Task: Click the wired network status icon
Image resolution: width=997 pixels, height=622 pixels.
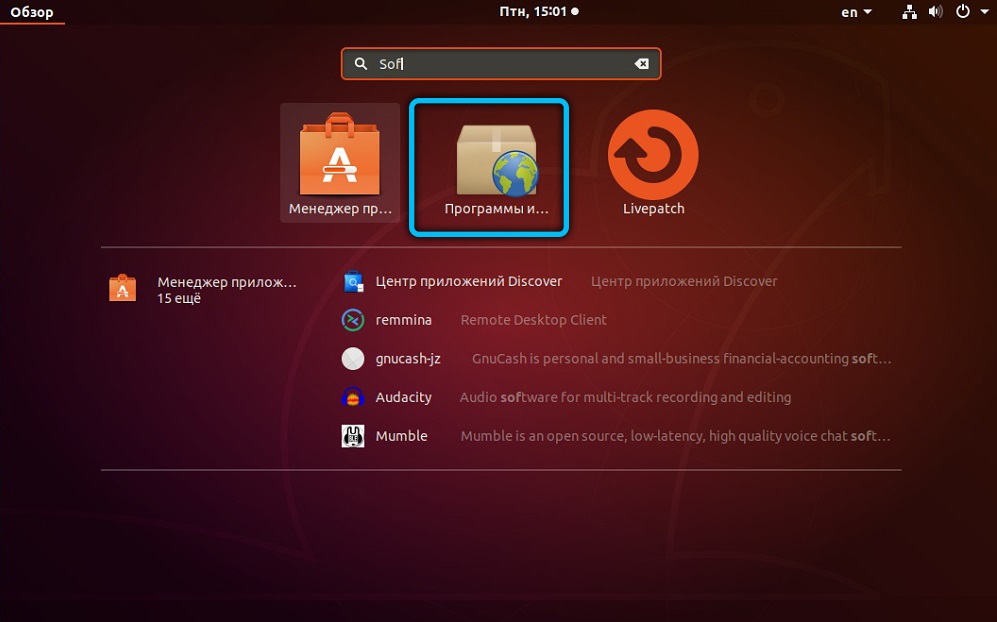Action: pos(909,11)
